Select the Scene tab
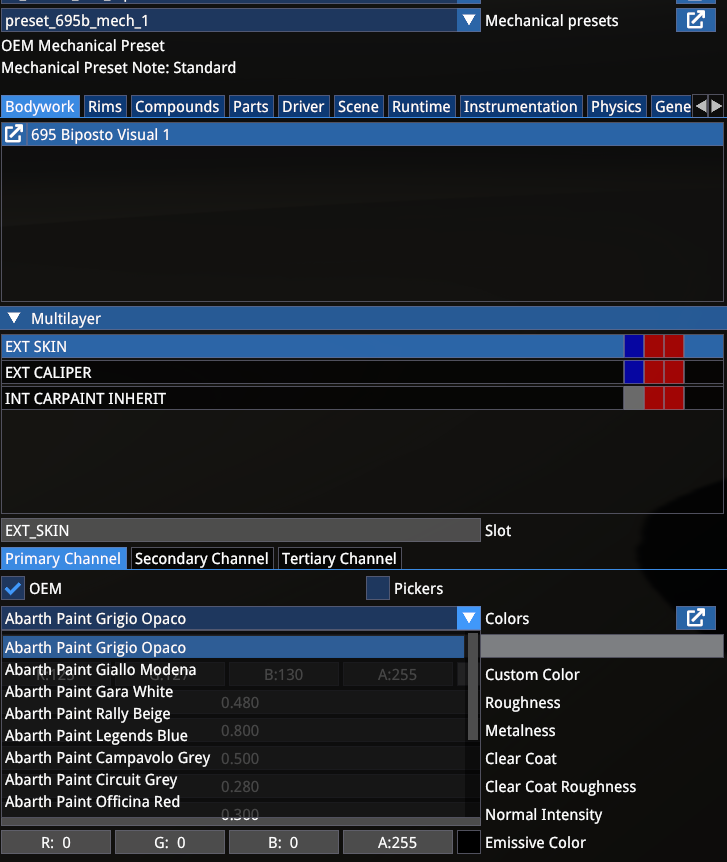The image size is (727, 862). click(x=358, y=106)
